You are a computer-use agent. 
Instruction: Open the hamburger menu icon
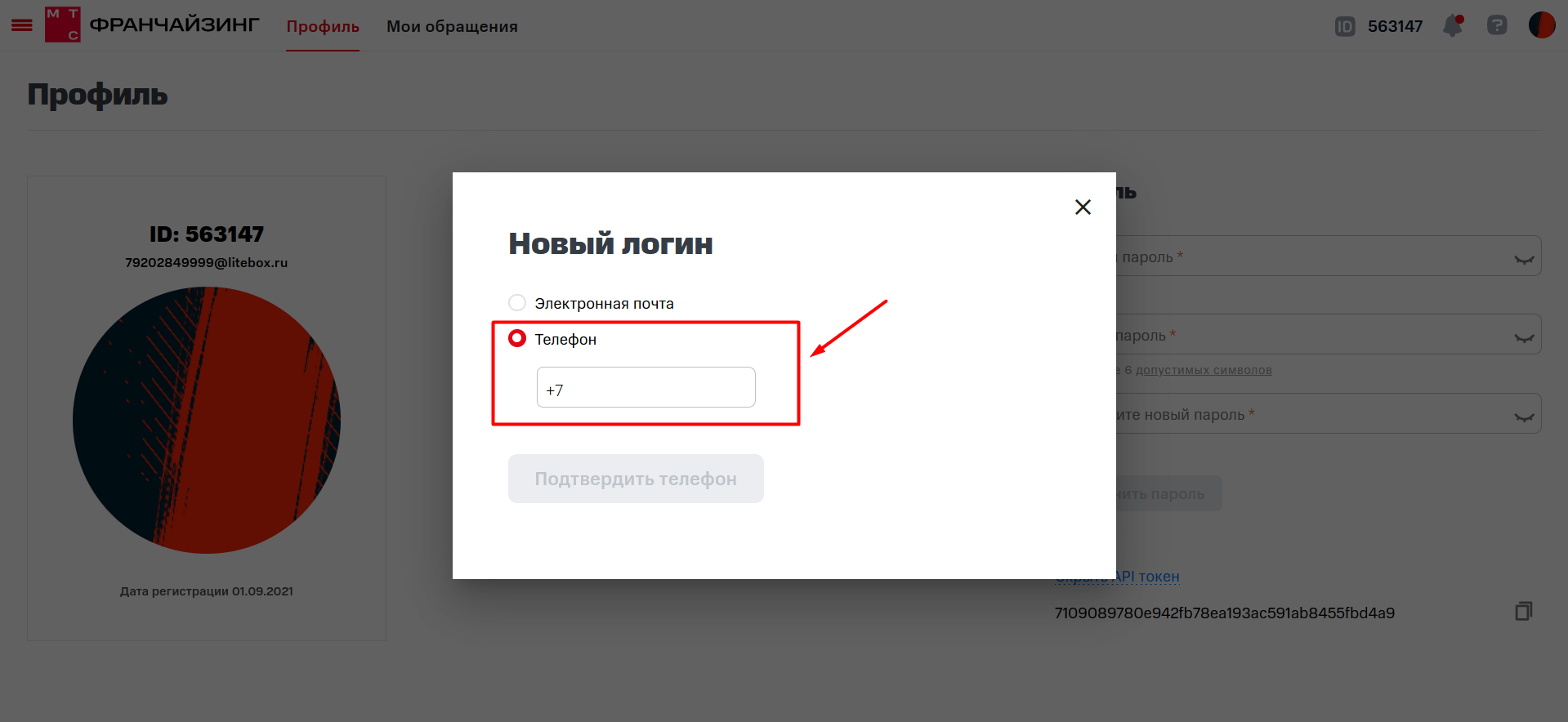pos(22,25)
